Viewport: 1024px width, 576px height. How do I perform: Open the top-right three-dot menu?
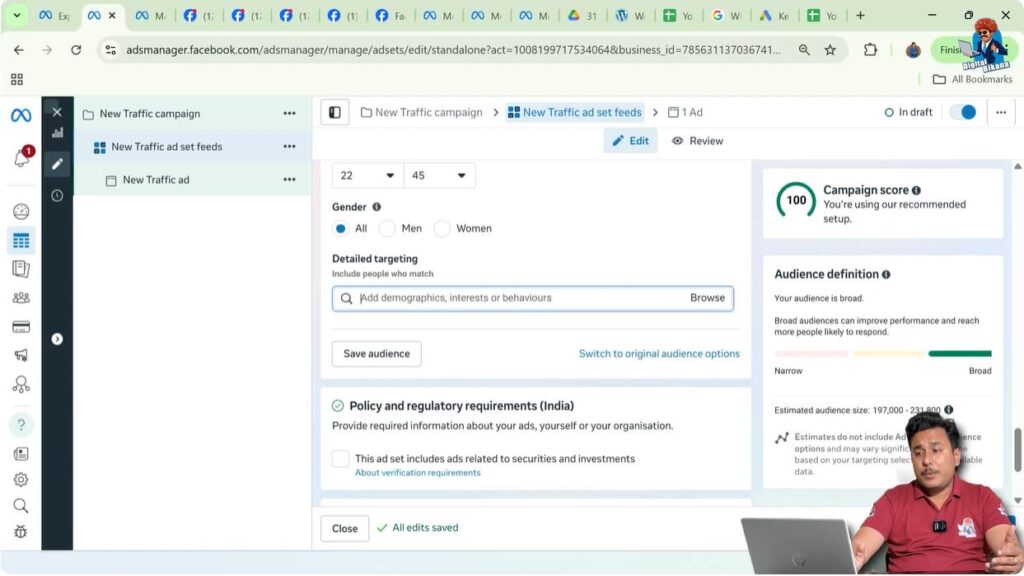[x=1001, y=112]
